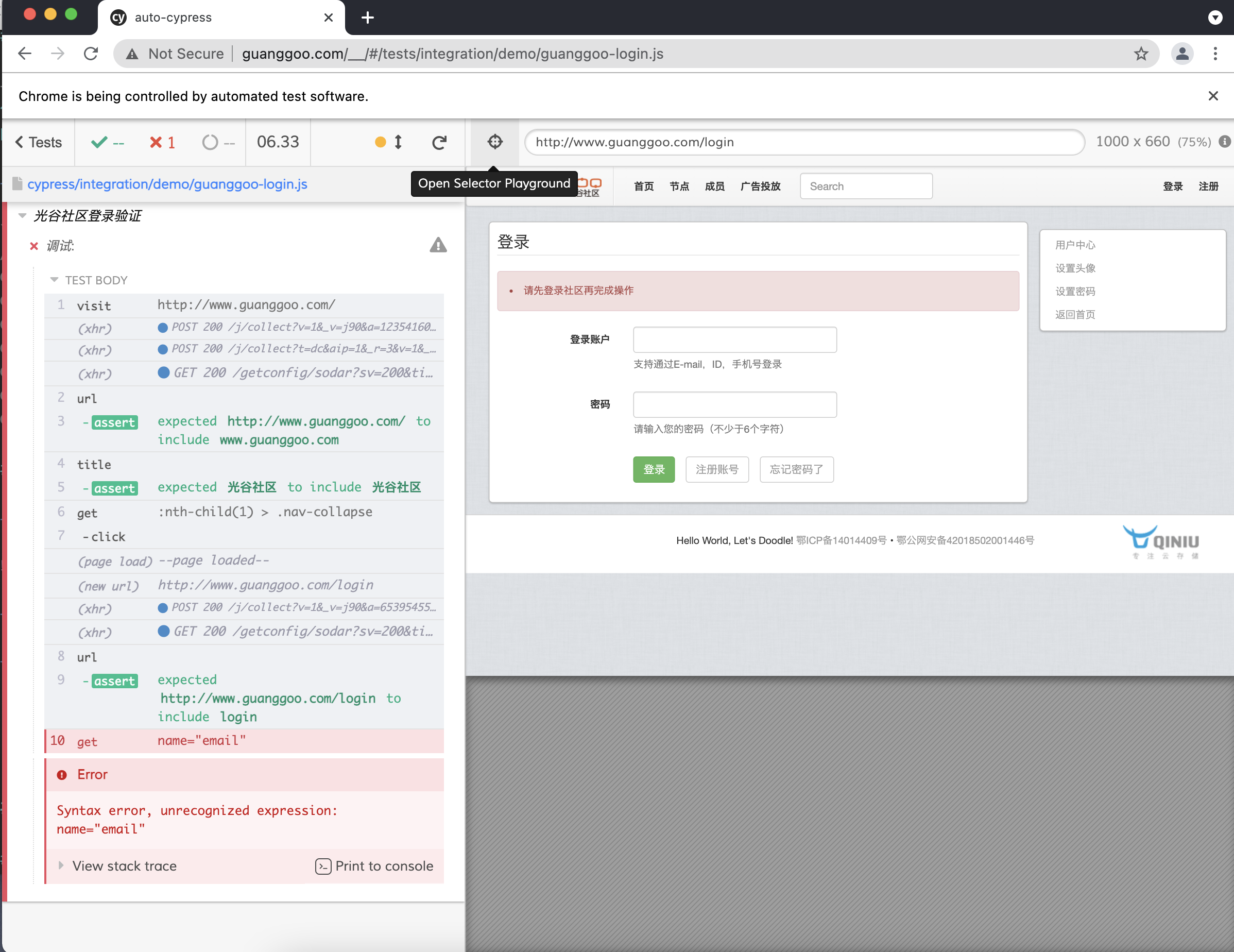Toggle the auto-scrolling arrows icon

[398, 142]
